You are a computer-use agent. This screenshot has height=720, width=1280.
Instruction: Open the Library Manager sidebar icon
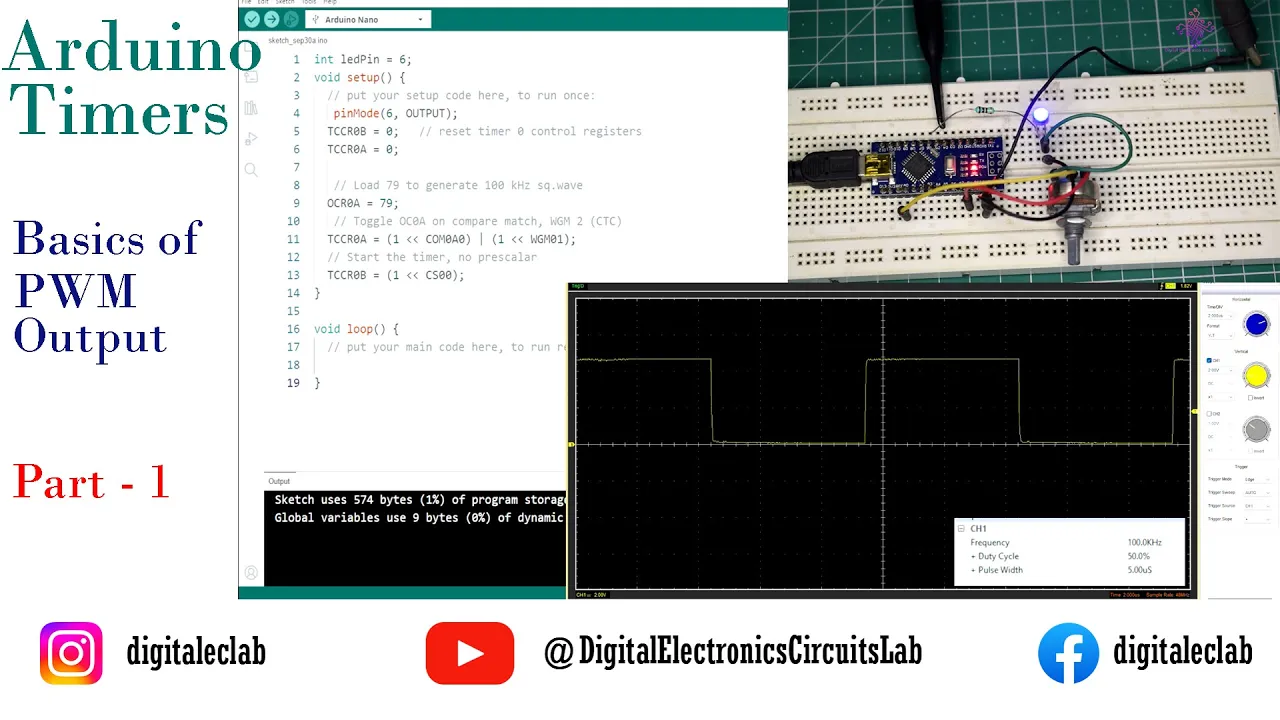(251, 107)
